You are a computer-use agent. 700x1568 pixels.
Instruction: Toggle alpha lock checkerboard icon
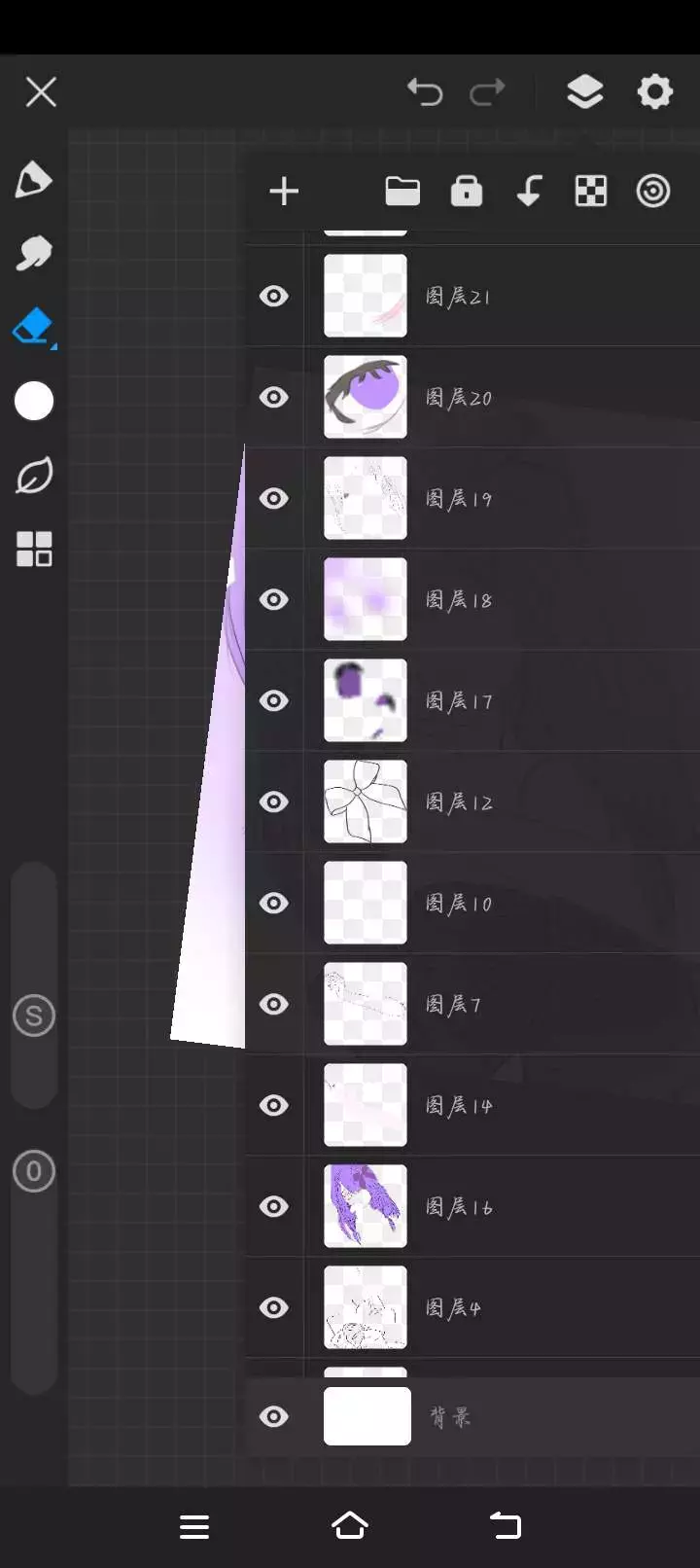pos(591,192)
